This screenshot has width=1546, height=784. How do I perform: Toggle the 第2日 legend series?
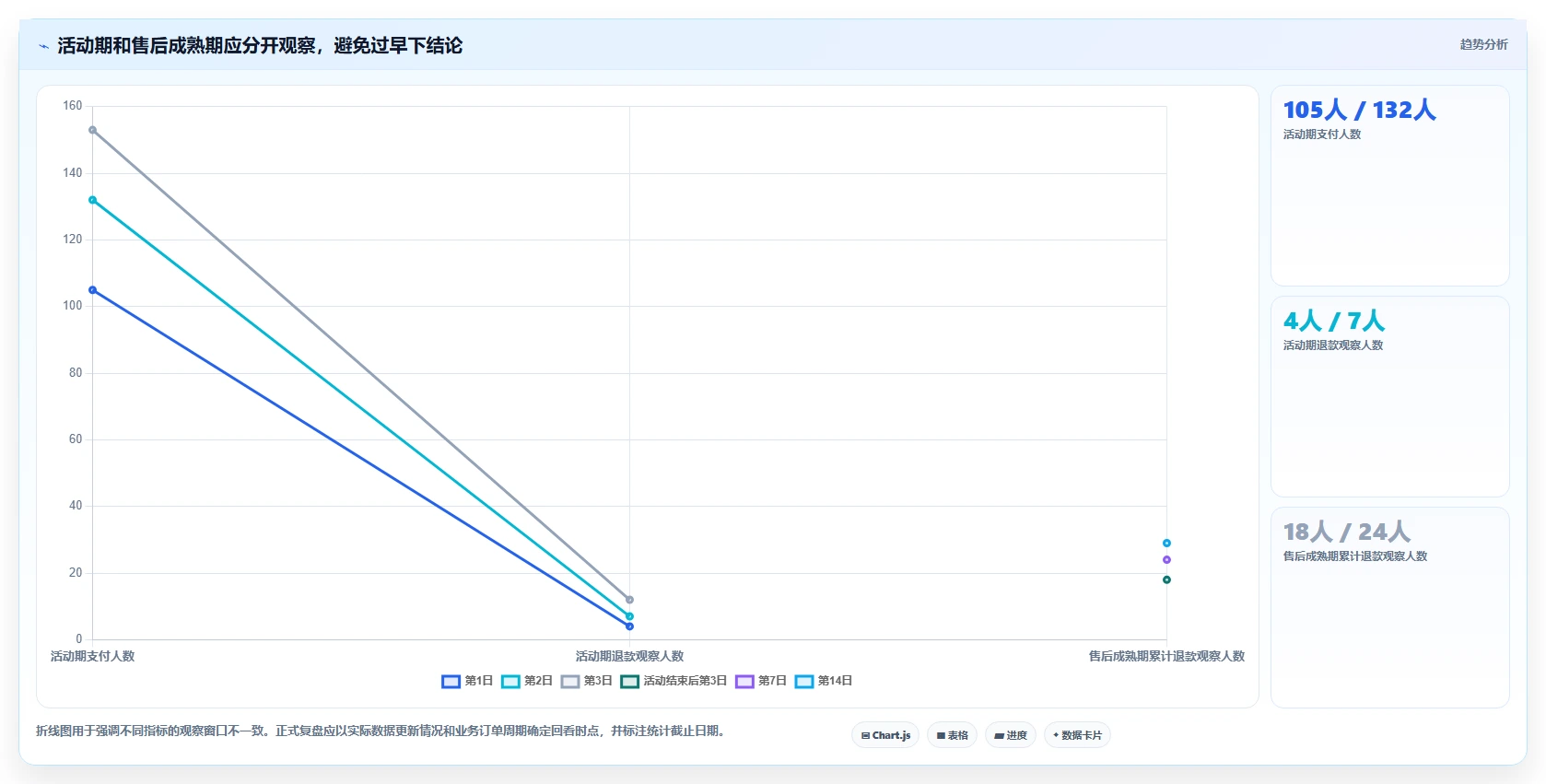[527, 682]
